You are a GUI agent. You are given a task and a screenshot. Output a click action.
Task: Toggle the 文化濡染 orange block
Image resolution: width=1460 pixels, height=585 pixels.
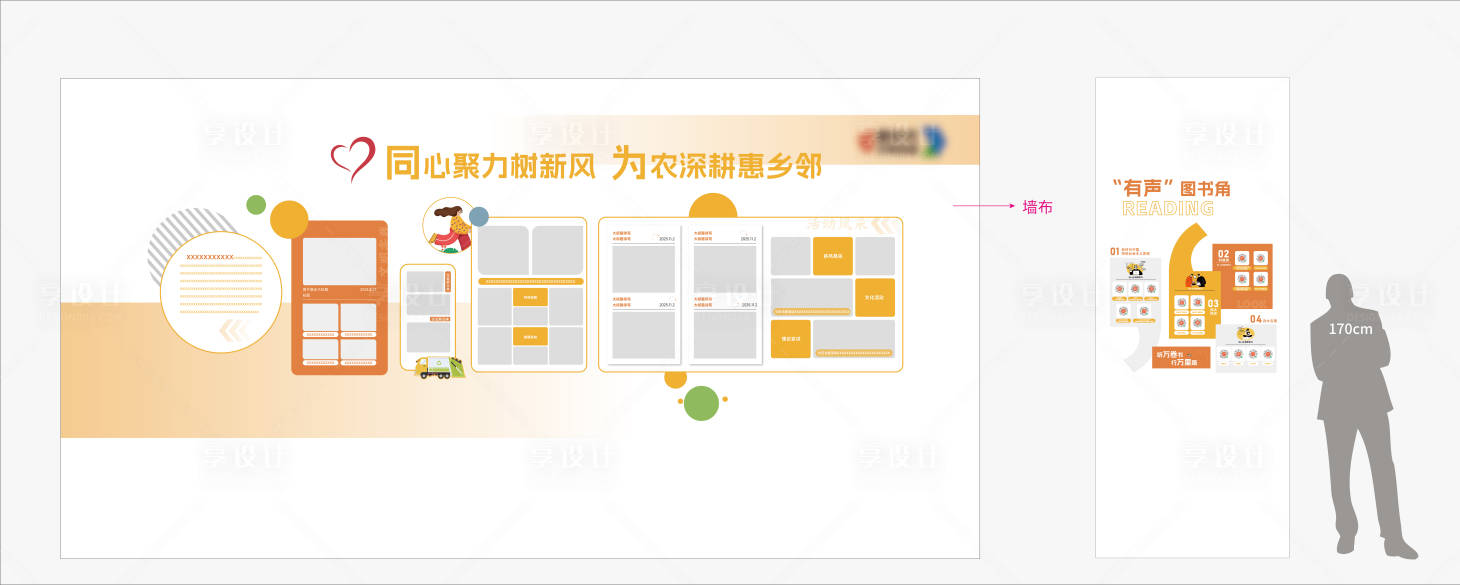[x=875, y=297]
